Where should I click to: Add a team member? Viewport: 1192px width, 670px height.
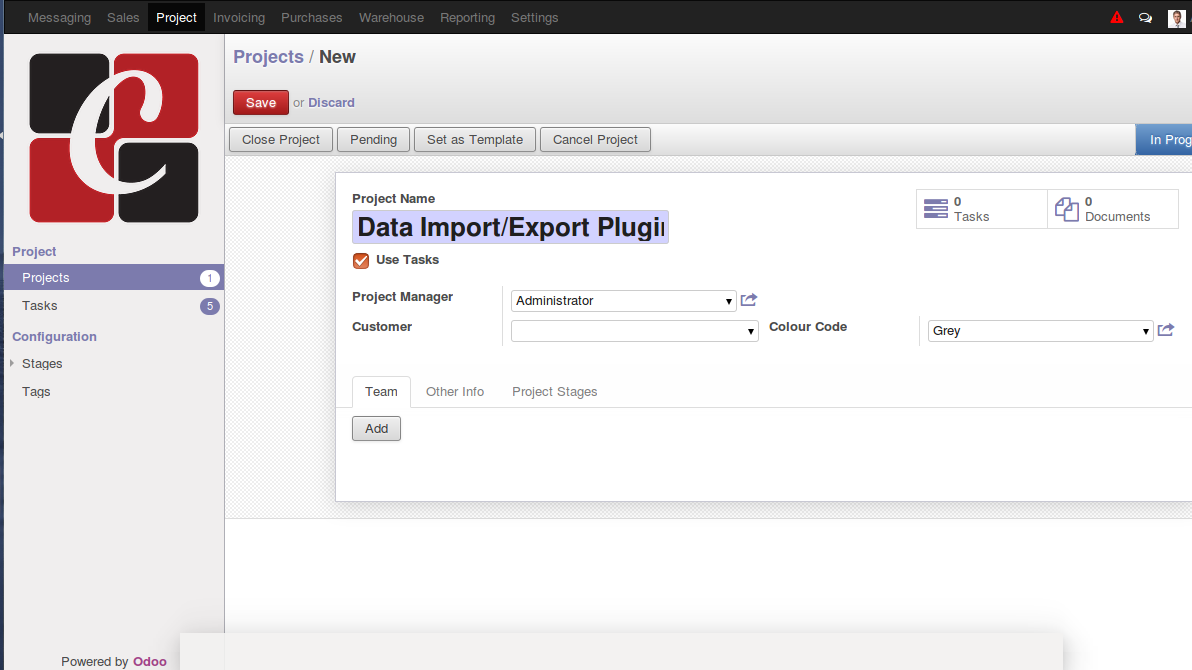click(x=376, y=429)
